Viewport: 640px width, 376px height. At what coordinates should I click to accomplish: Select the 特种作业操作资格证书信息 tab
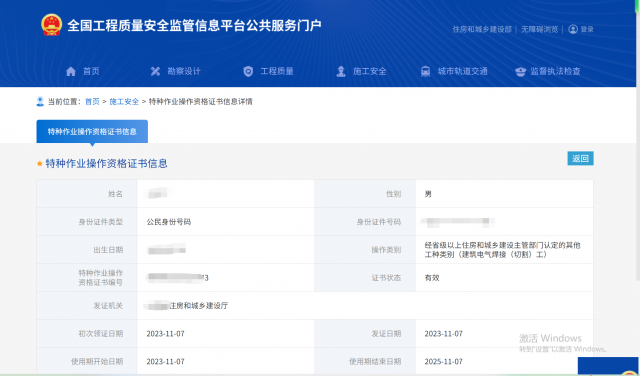coord(92,131)
